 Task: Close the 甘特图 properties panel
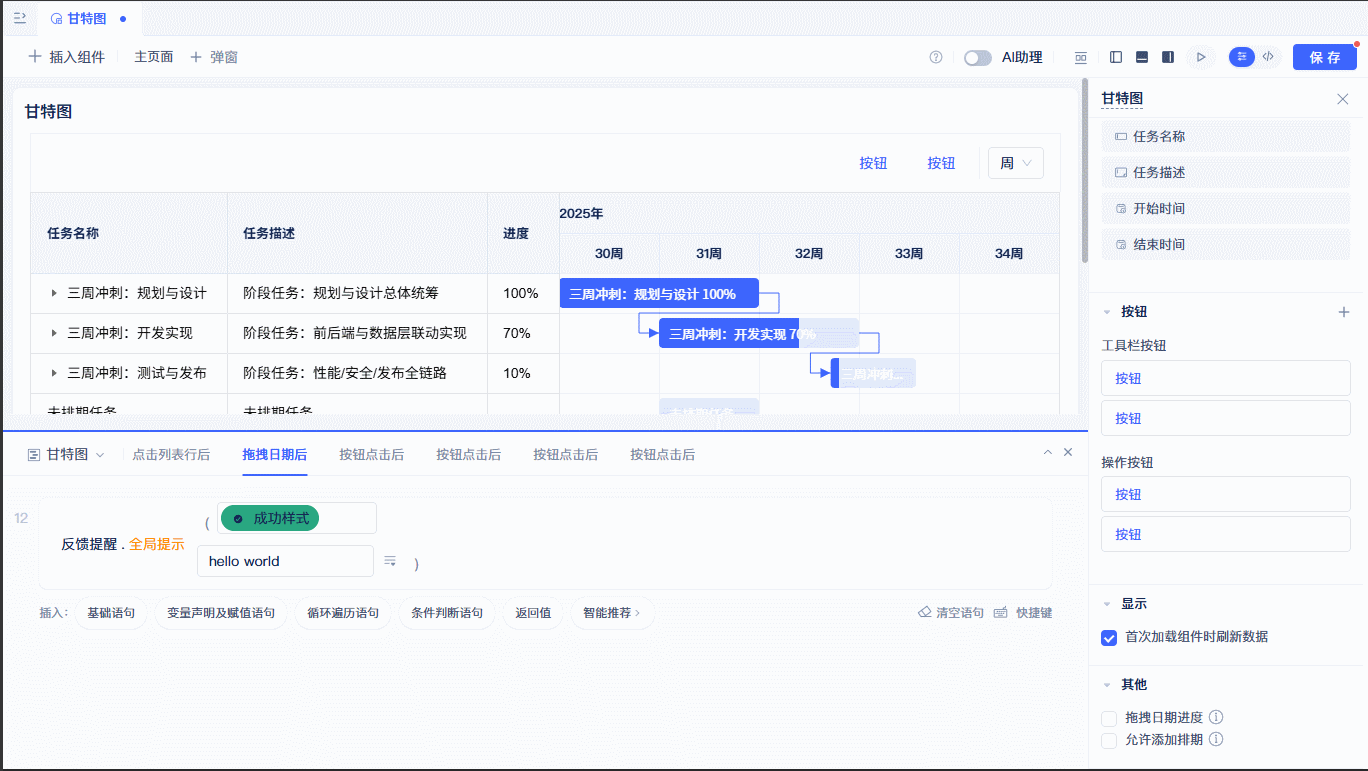pyautogui.click(x=1343, y=99)
